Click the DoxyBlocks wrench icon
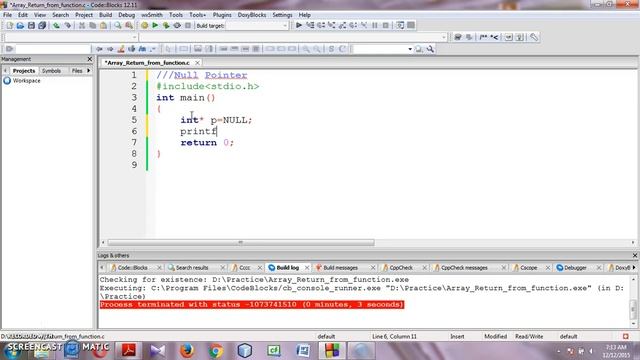This screenshot has height=360, width=640. 533,37
